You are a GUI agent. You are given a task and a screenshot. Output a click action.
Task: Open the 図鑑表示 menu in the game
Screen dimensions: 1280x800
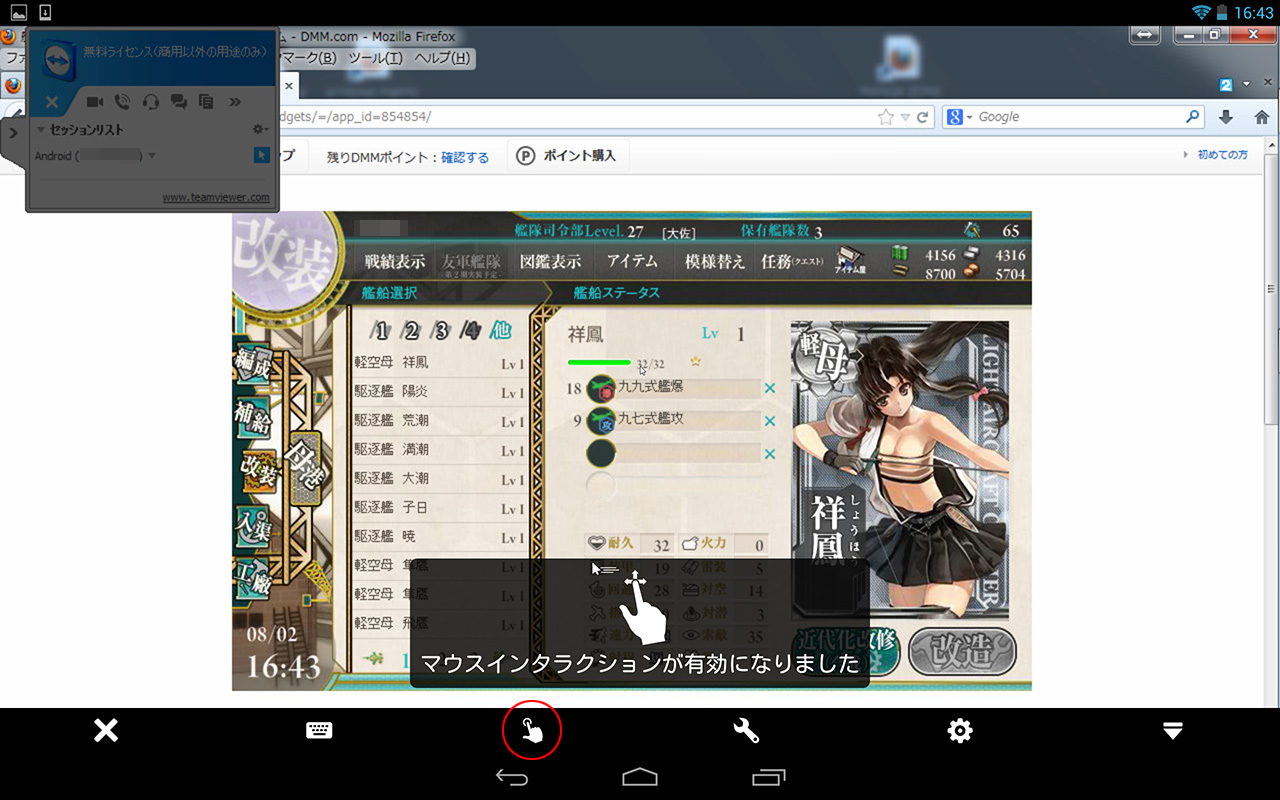pos(550,262)
